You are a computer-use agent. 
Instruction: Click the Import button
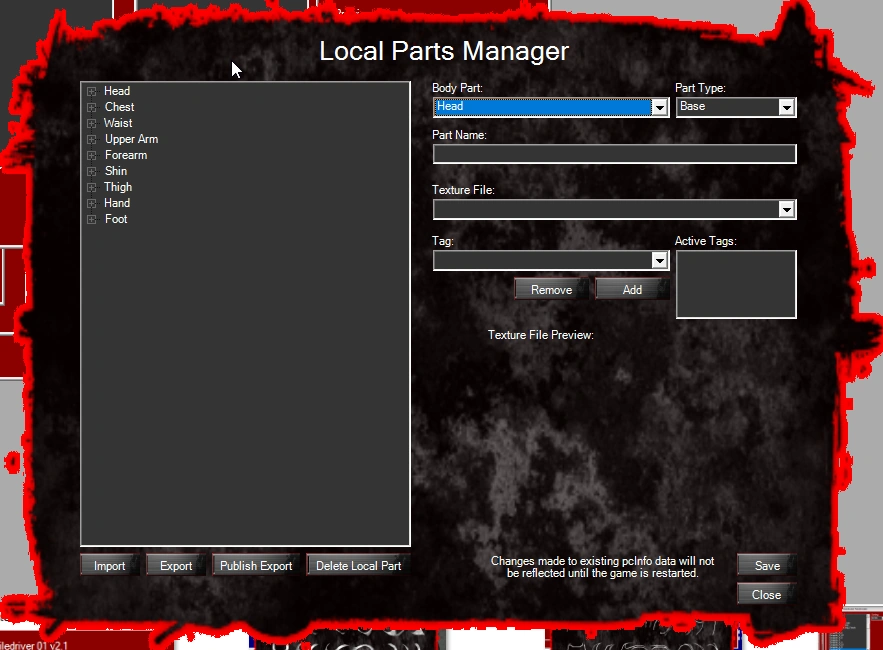(108, 564)
